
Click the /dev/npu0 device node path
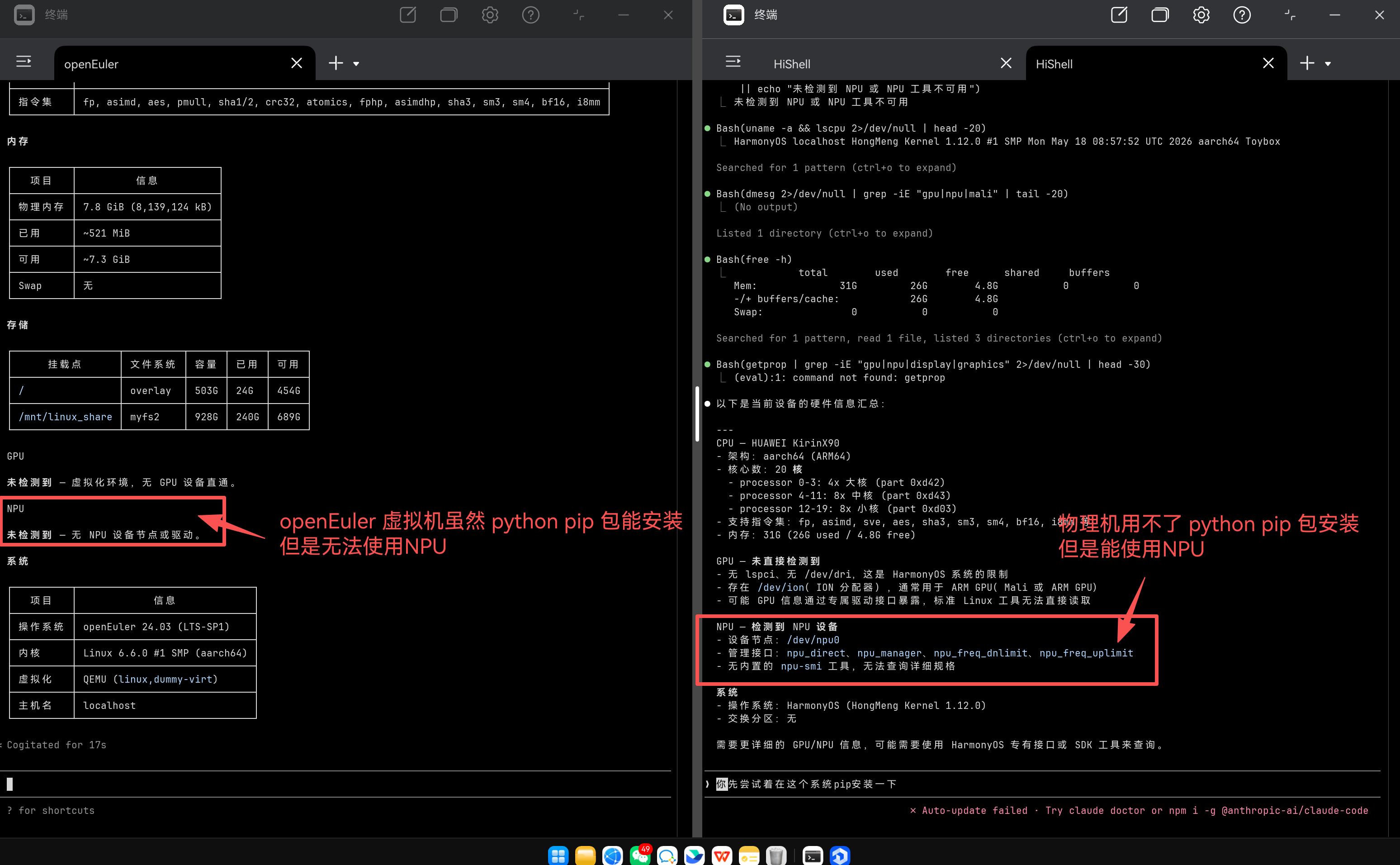(x=813, y=640)
